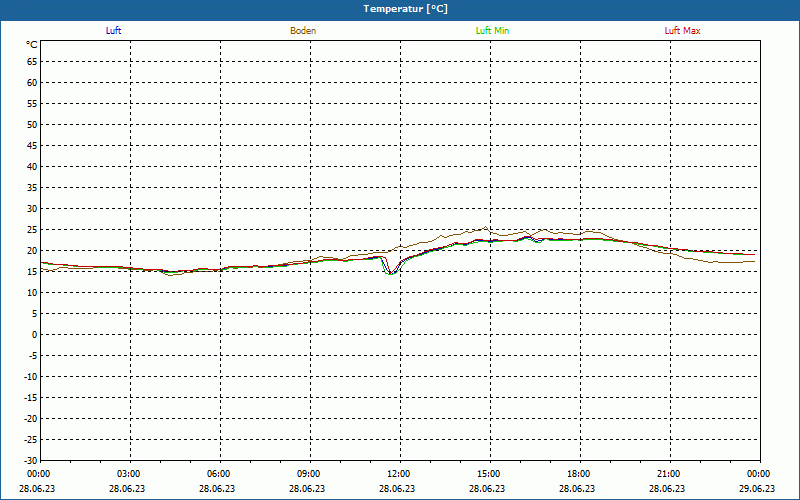Click the 40 y-axis value

(x=32, y=167)
